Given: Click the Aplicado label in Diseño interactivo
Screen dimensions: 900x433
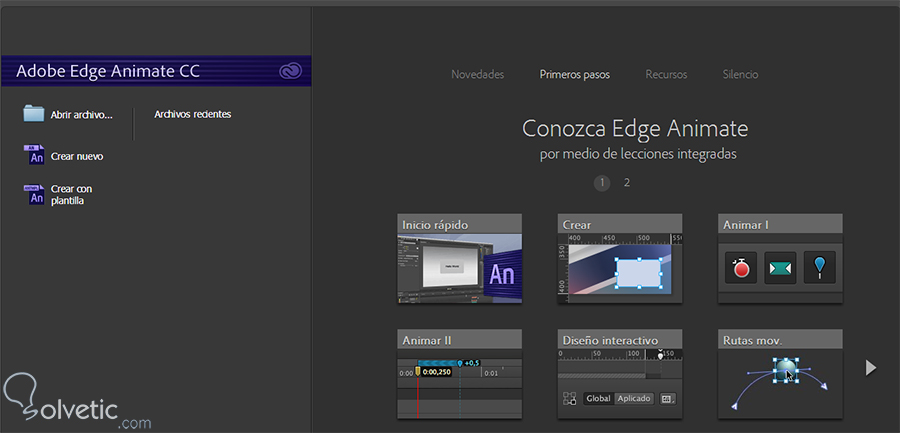Looking at the screenshot, I should coord(634,398).
